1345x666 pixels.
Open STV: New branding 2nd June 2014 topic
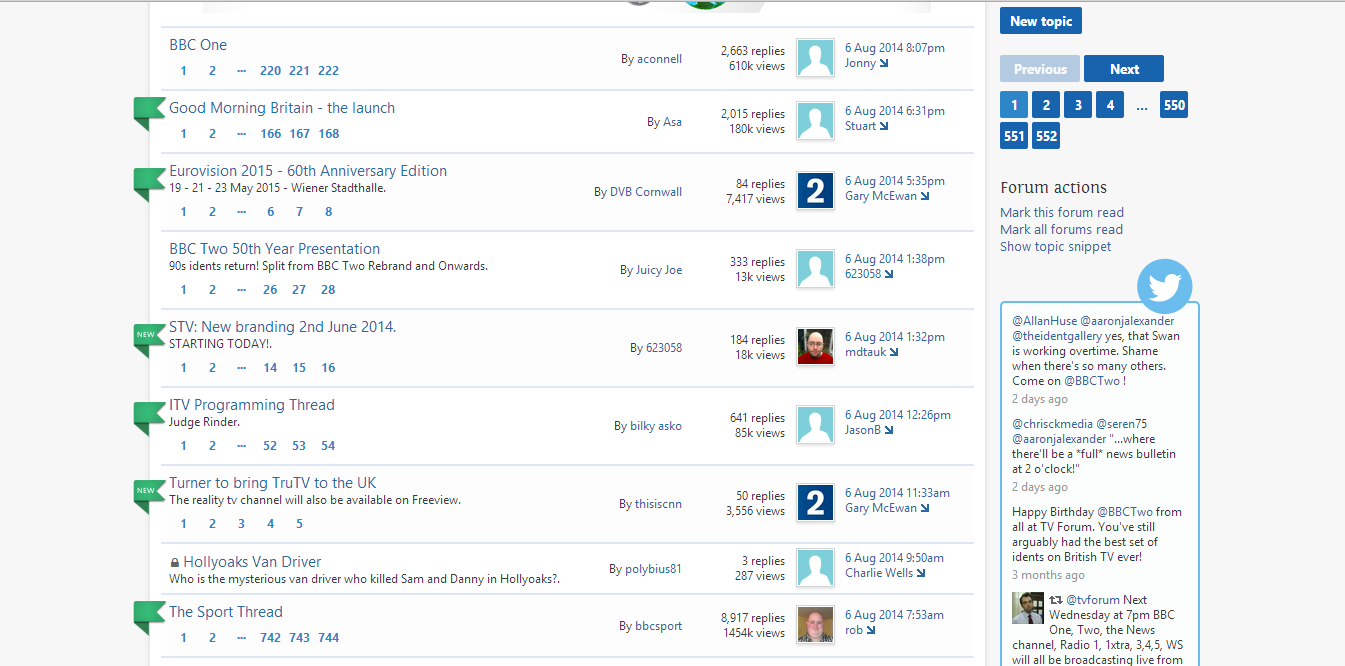283,327
